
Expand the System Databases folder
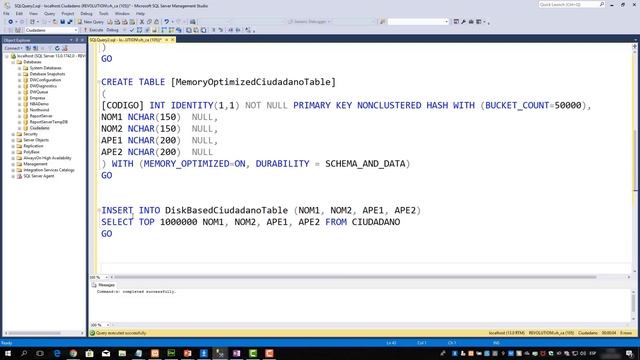(x=19, y=68)
